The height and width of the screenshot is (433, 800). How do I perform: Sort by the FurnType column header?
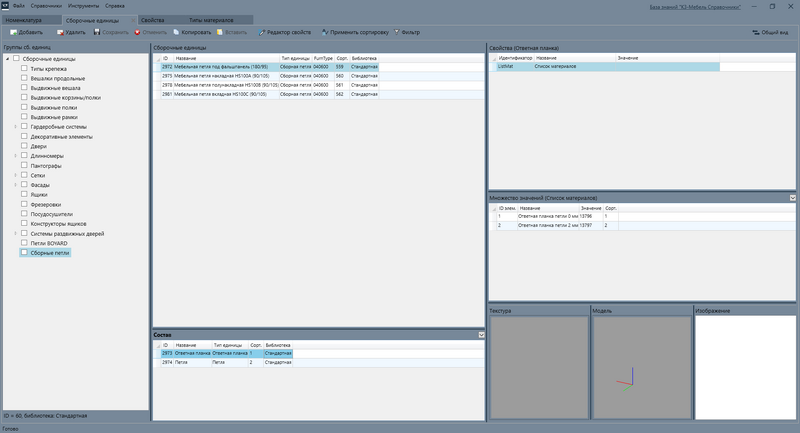323,59
